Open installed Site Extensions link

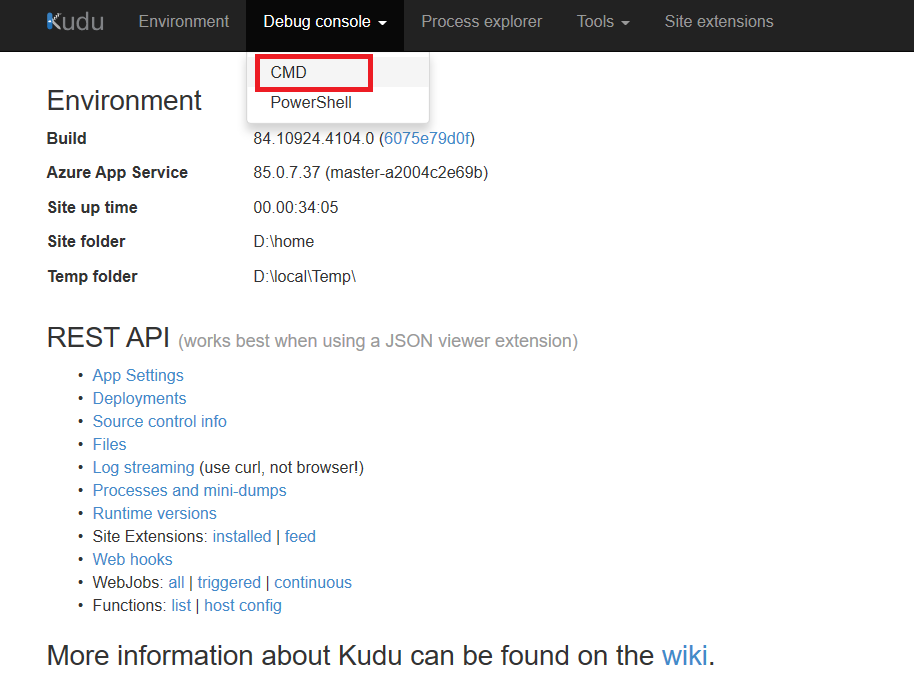(x=242, y=537)
